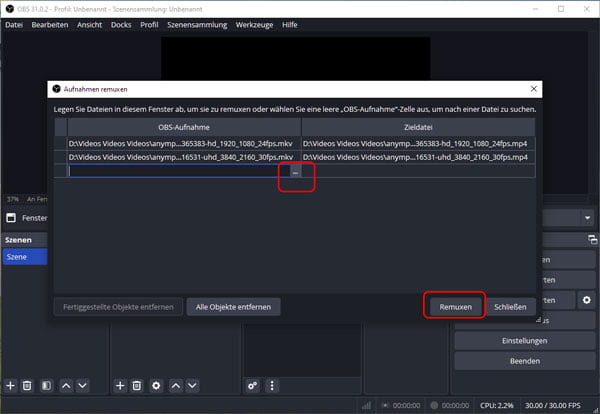Click the CPU: 2.2% status text
Viewport: 600px width, 414px height.
(x=497, y=405)
